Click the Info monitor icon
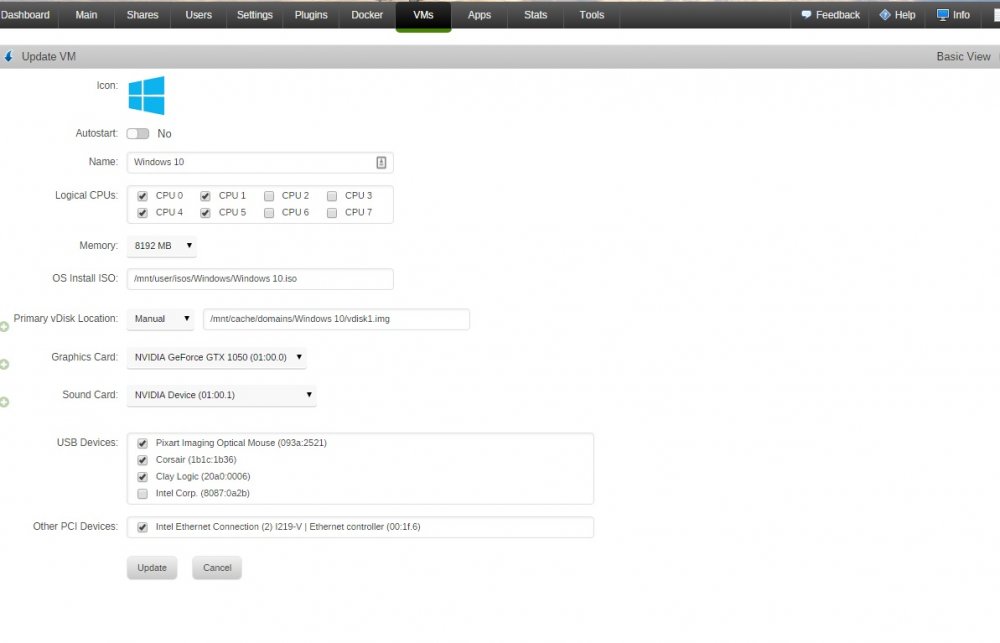1000x643 pixels. tap(943, 15)
